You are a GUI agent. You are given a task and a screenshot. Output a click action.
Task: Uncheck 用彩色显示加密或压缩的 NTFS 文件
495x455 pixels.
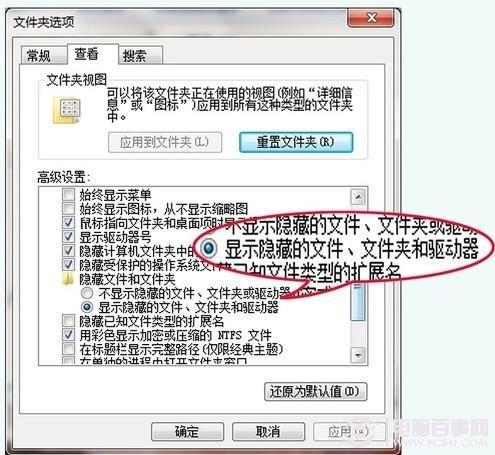point(69,335)
